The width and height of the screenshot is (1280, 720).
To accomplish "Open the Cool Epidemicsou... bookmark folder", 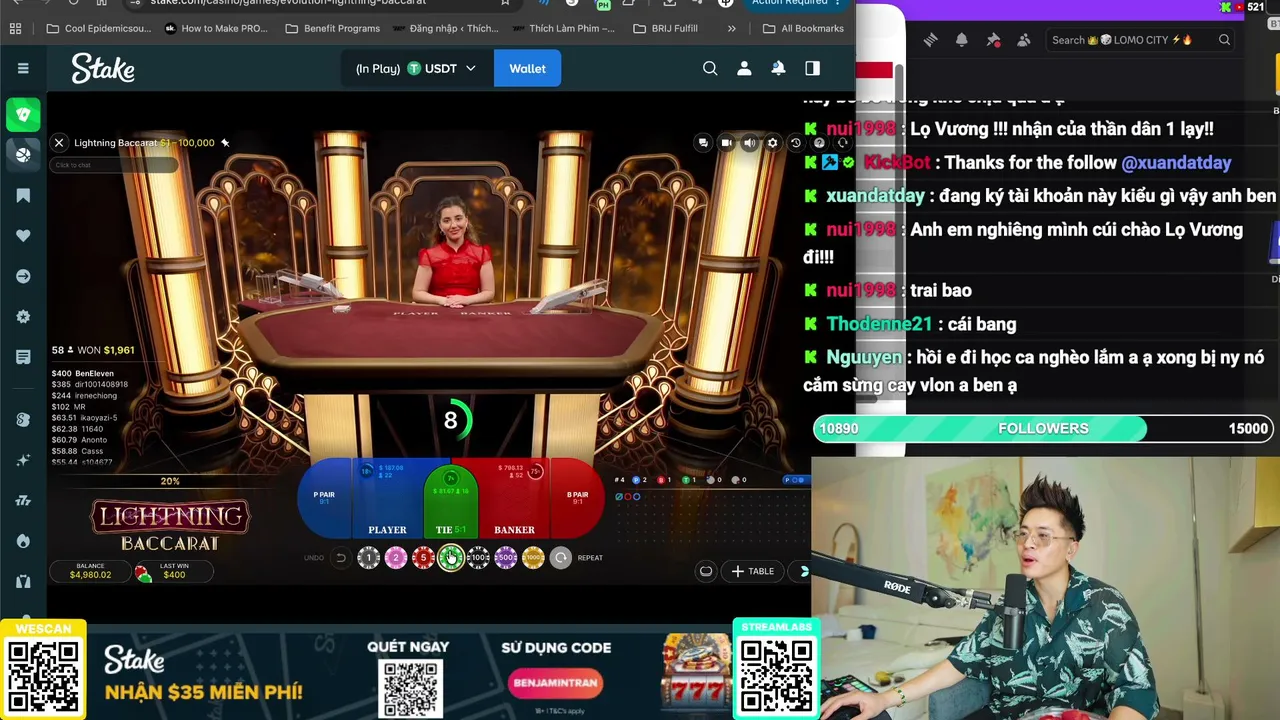I will pos(98,28).
